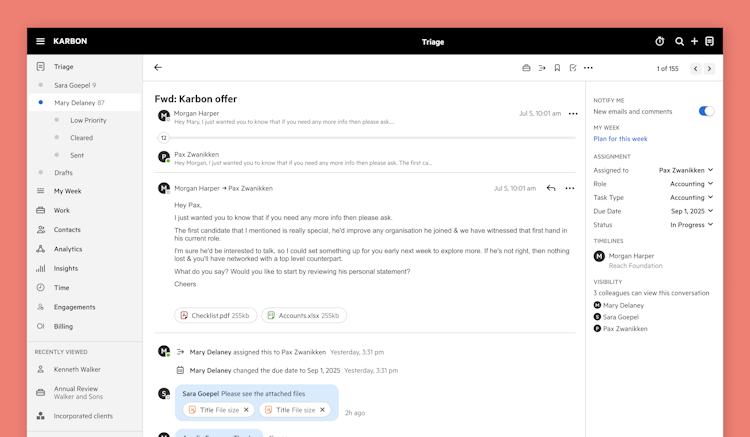Screen dimensions: 750x437
Task: Expand the 12 collapsed messages indicator
Action: coord(163,138)
